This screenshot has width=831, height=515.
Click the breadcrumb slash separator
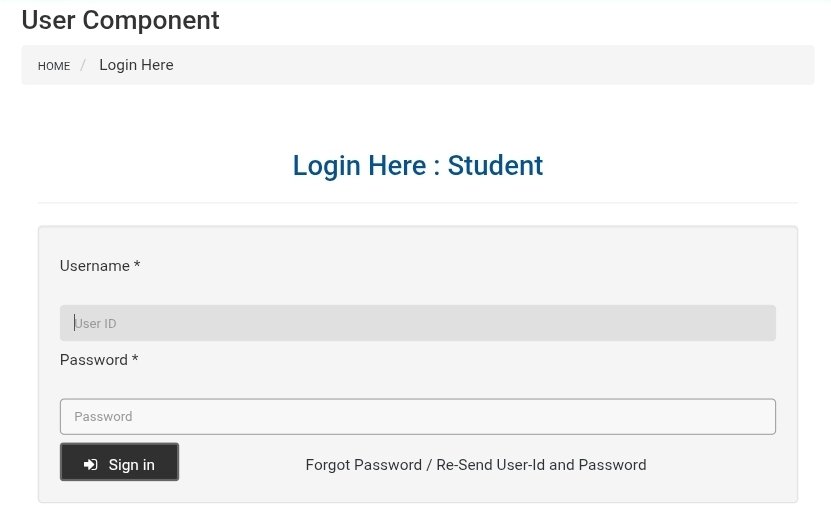(84, 65)
